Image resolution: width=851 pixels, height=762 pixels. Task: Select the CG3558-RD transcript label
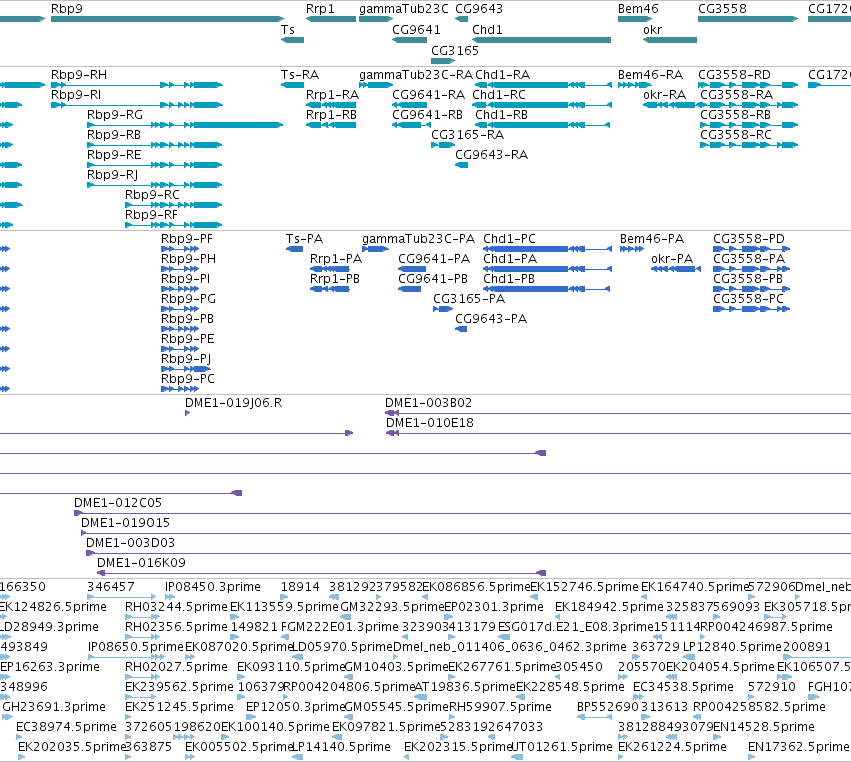pos(734,74)
